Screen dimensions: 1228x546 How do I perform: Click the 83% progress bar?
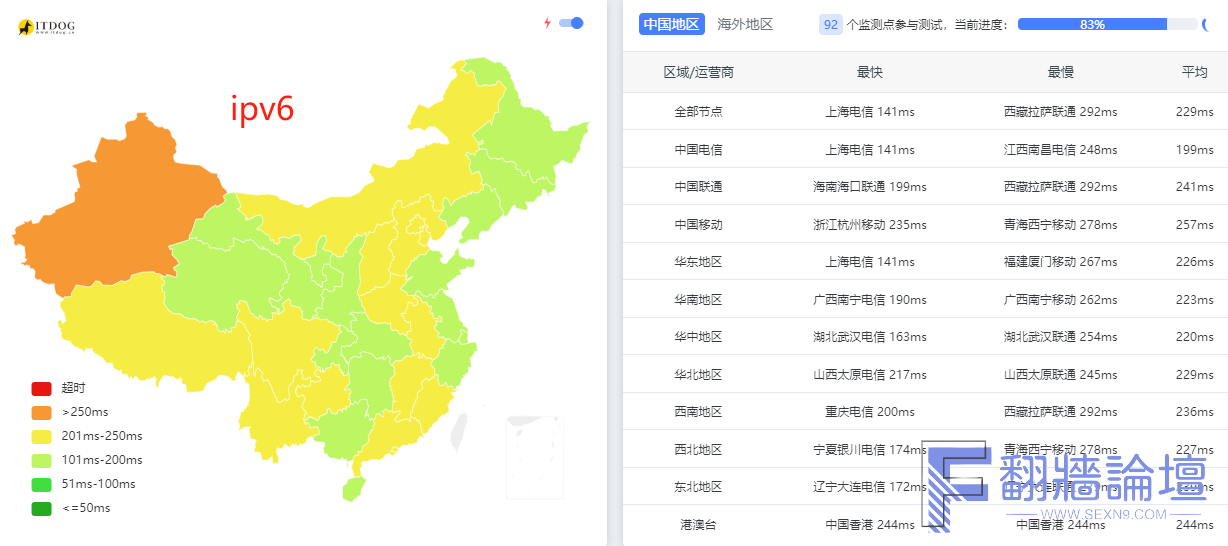pyautogui.click(x=1107, y=24)
